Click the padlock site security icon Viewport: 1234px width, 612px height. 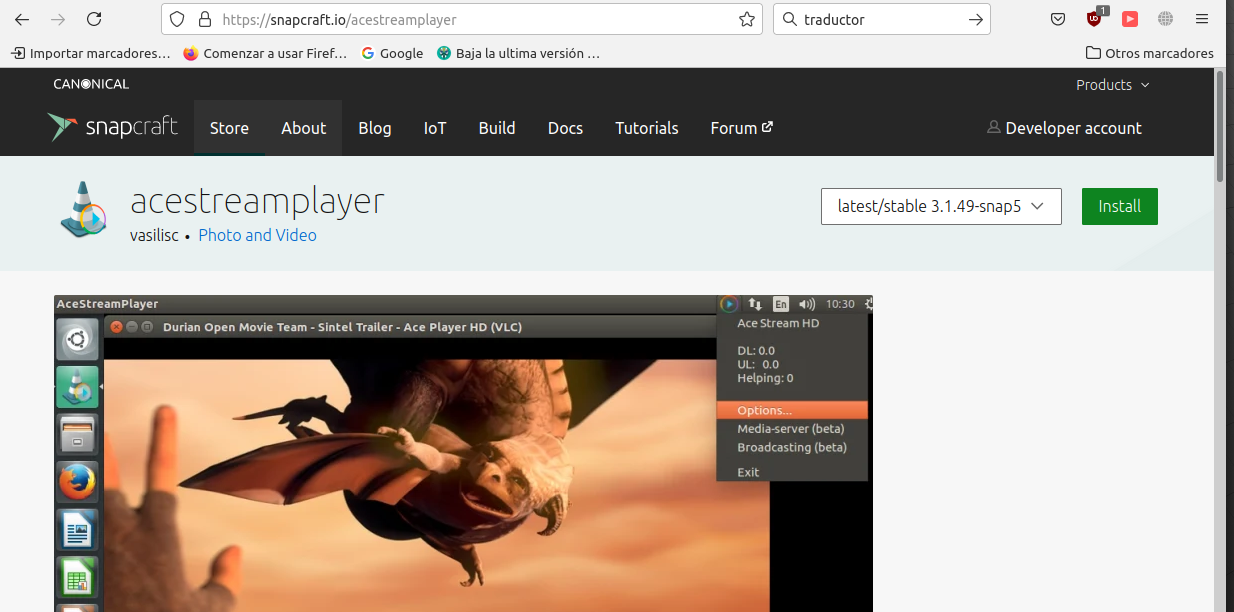(205, 19)
